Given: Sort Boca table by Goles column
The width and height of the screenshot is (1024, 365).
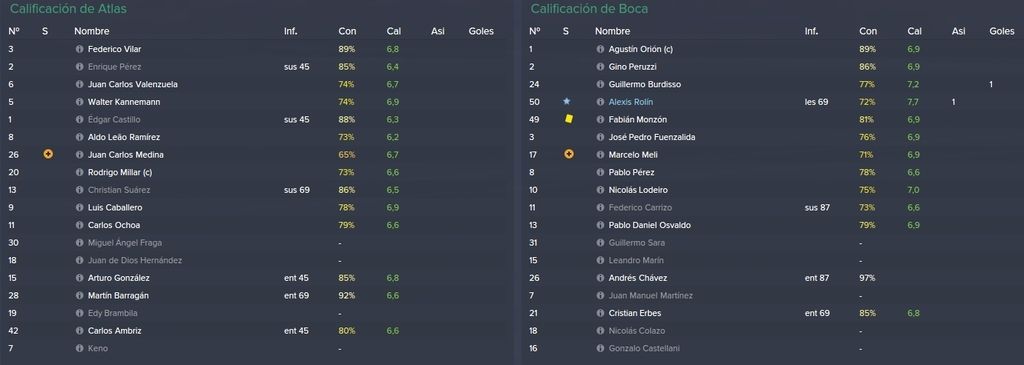Looking at the screenshot, I should click(x=1002, y=31).
